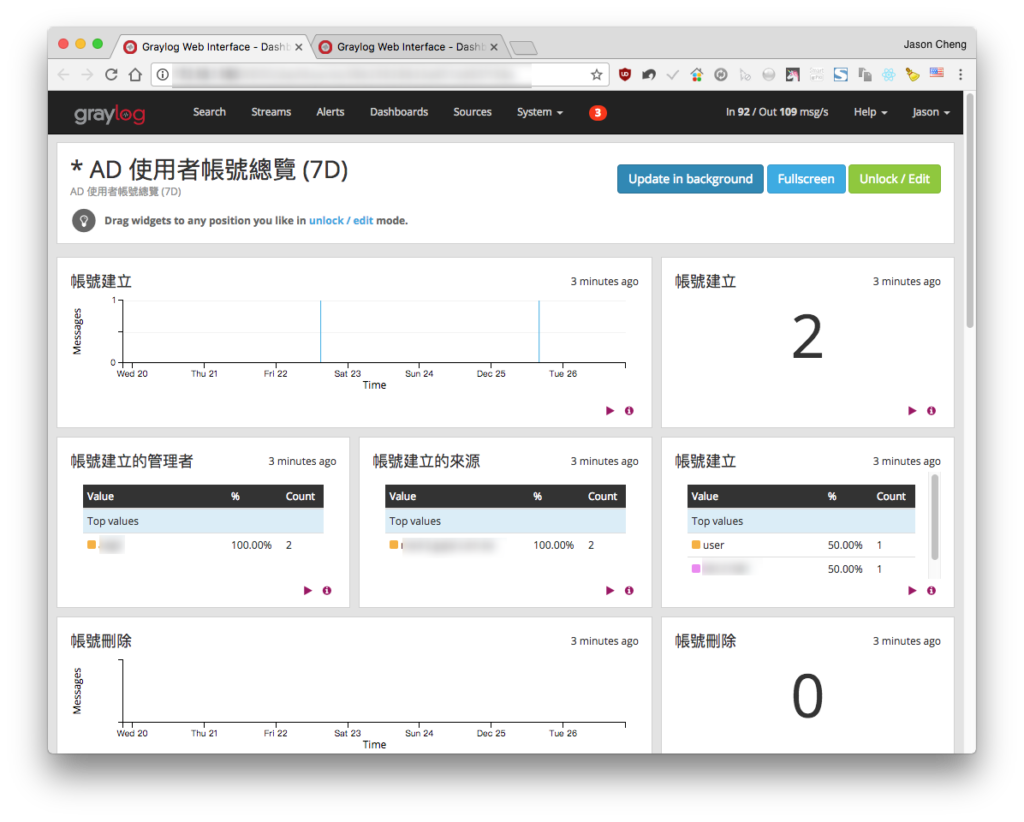This screenshot has width=1024, height=822.
Task: Open the Sources page
Action: tap(472, 112)
